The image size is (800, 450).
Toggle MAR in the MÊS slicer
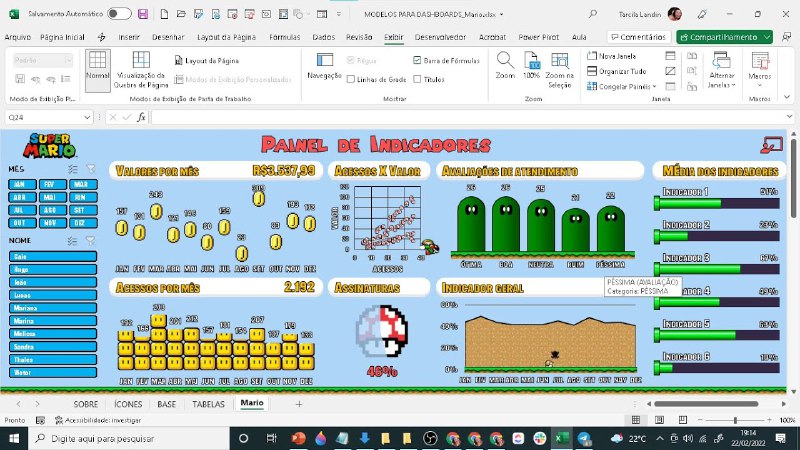pyautogui.click(x=83, y=184)
